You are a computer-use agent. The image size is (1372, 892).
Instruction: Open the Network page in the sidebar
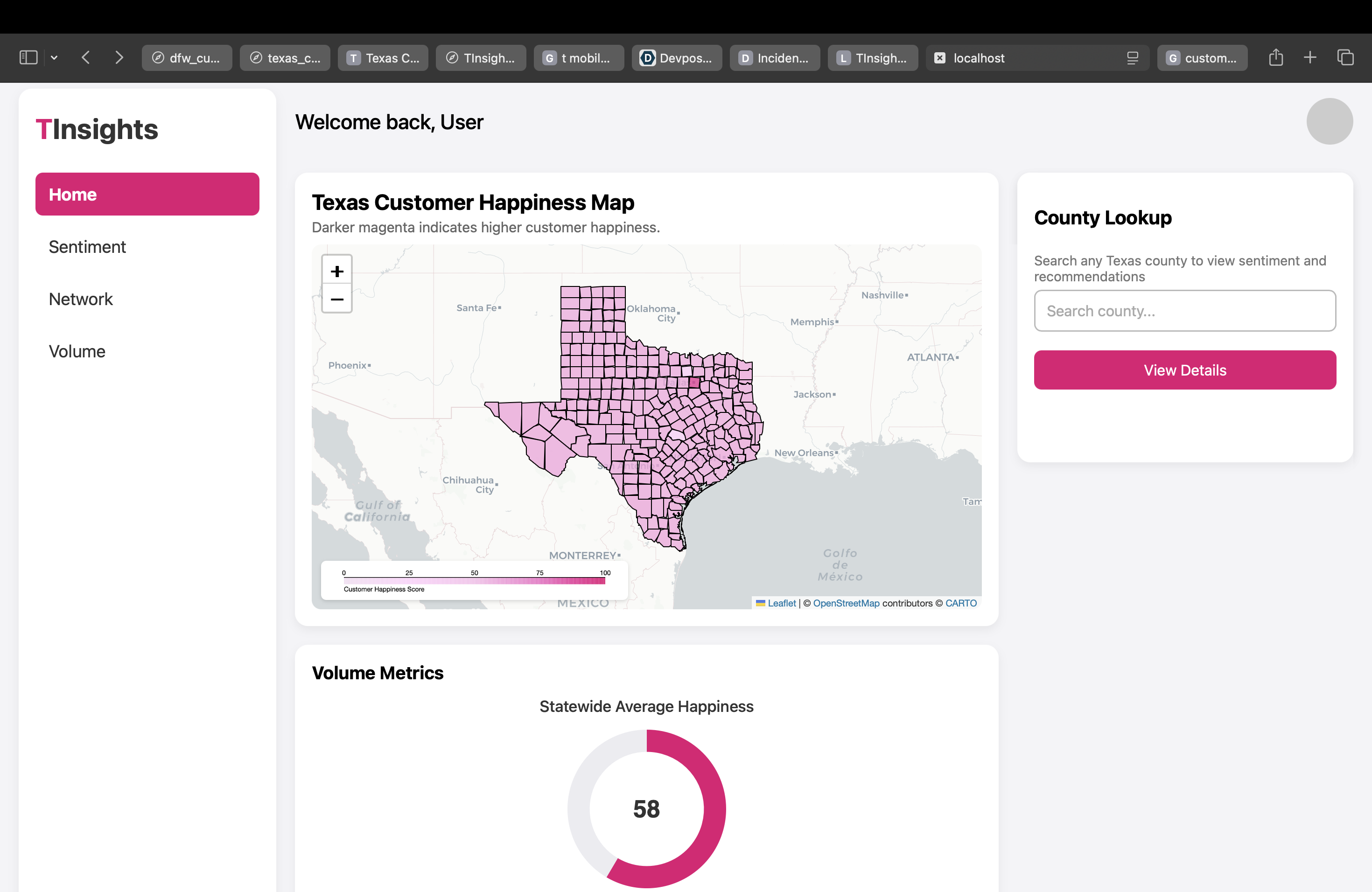[81, 299]
